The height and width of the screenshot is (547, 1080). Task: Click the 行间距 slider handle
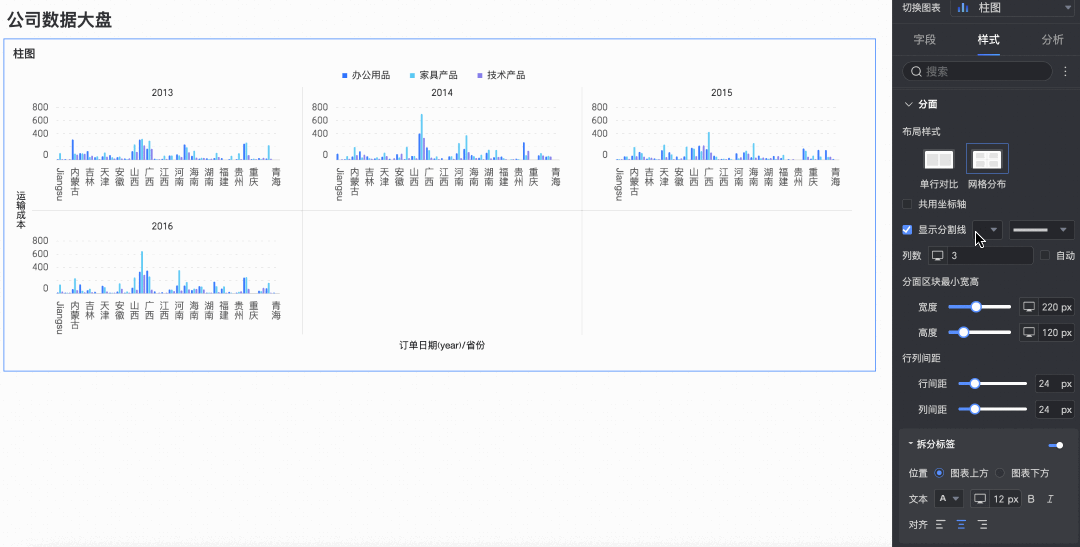pyautogui.click(x=975, y=383)
